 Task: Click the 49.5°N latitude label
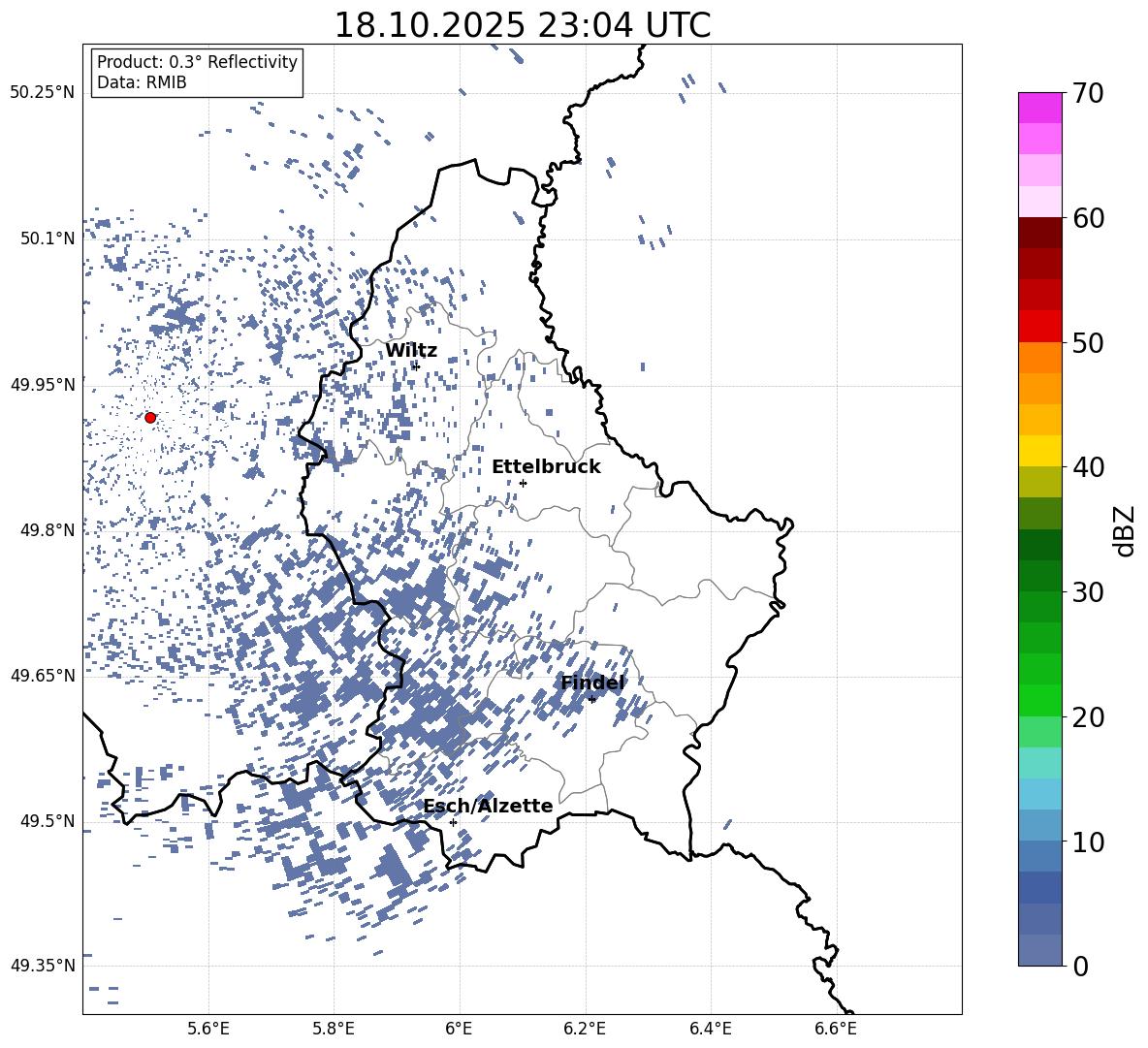click(48, 821)
